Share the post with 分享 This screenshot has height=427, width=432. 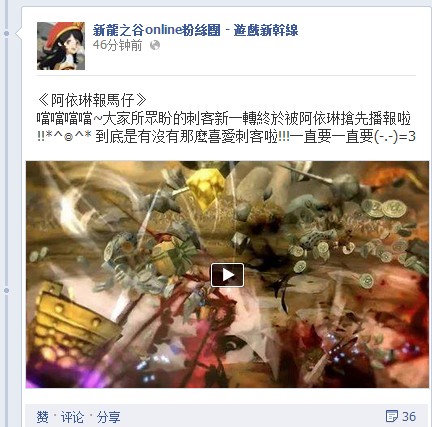point(108,417)
